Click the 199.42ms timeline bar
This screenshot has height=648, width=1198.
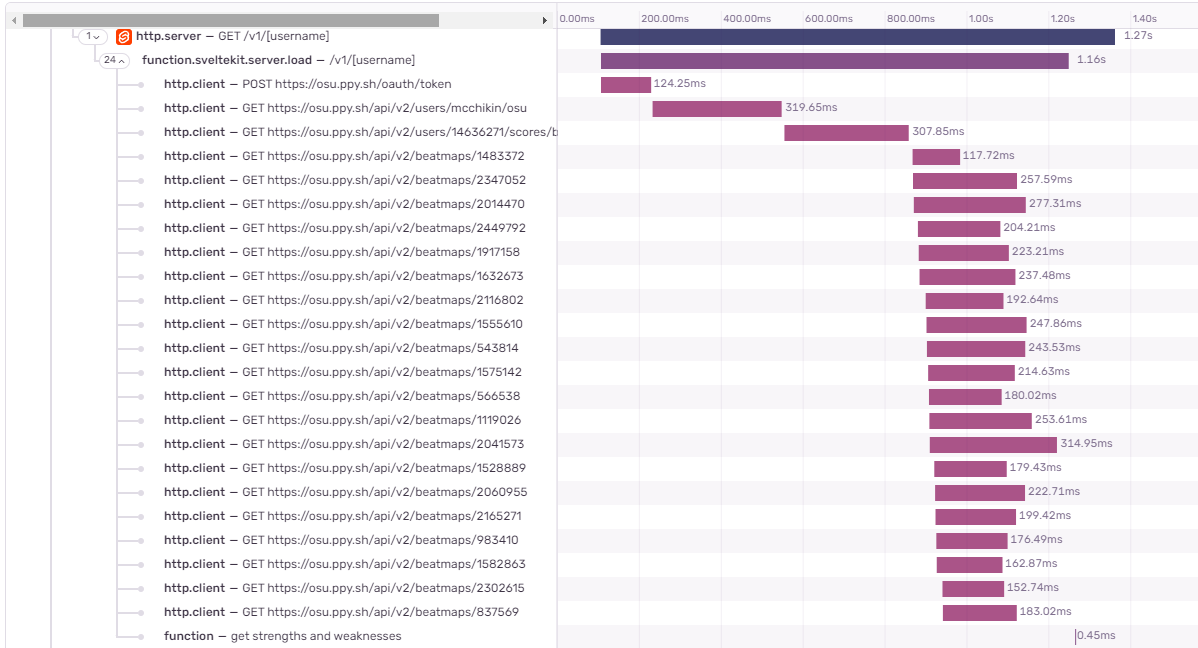[x=976, y=517]
